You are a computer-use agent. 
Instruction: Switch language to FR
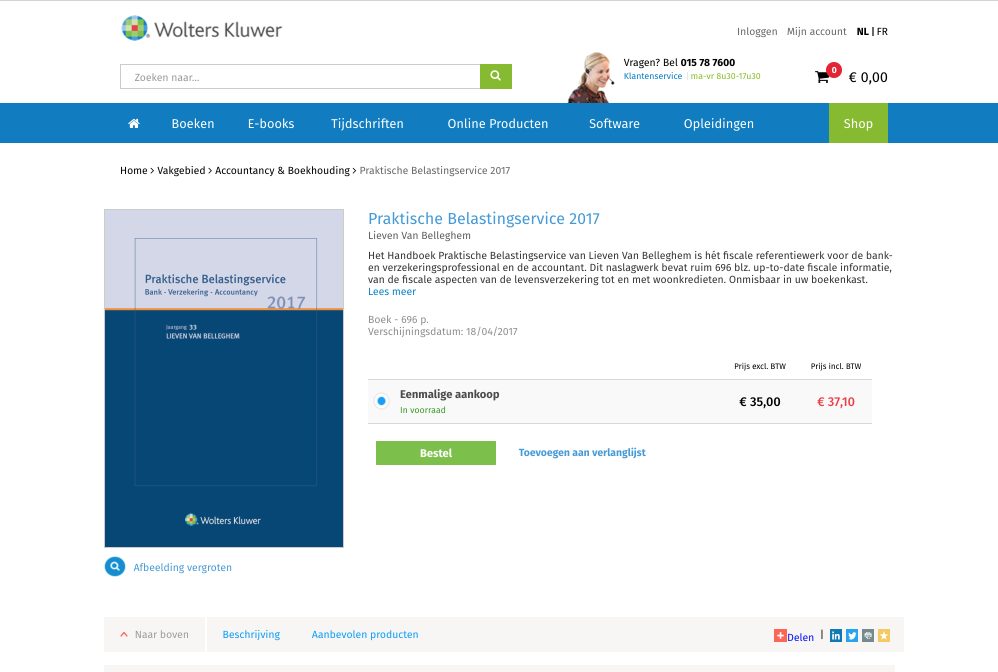tap(882, 32)
